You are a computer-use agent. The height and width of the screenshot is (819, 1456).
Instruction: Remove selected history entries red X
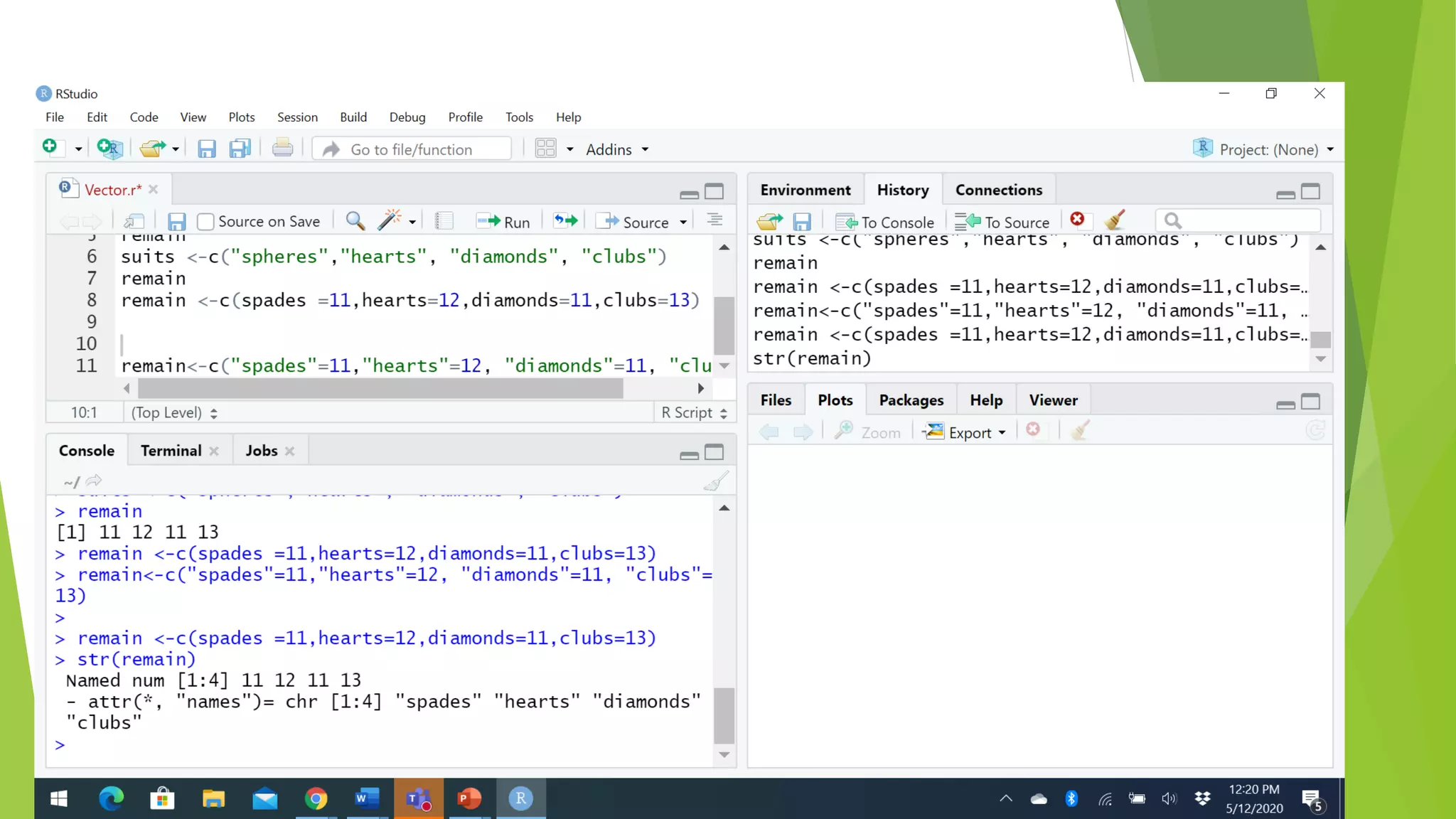click(1077, 219)
